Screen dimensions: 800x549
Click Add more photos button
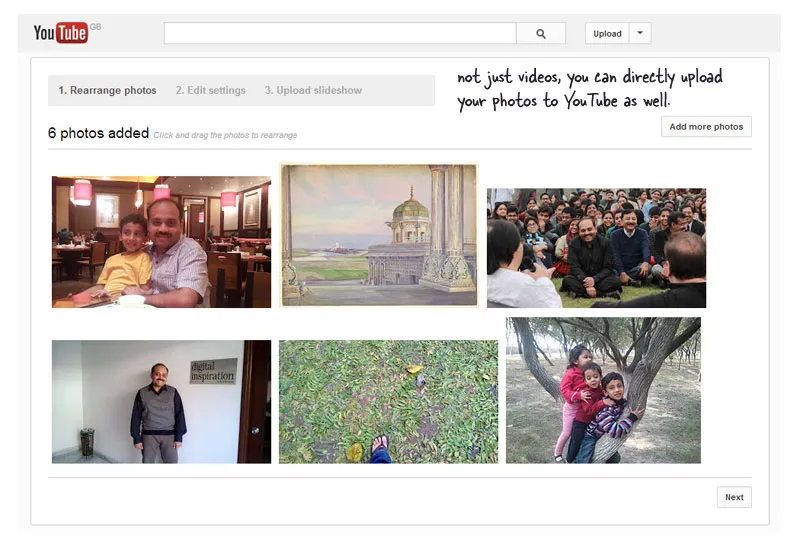pyautogui.click(x=706, y=127)
